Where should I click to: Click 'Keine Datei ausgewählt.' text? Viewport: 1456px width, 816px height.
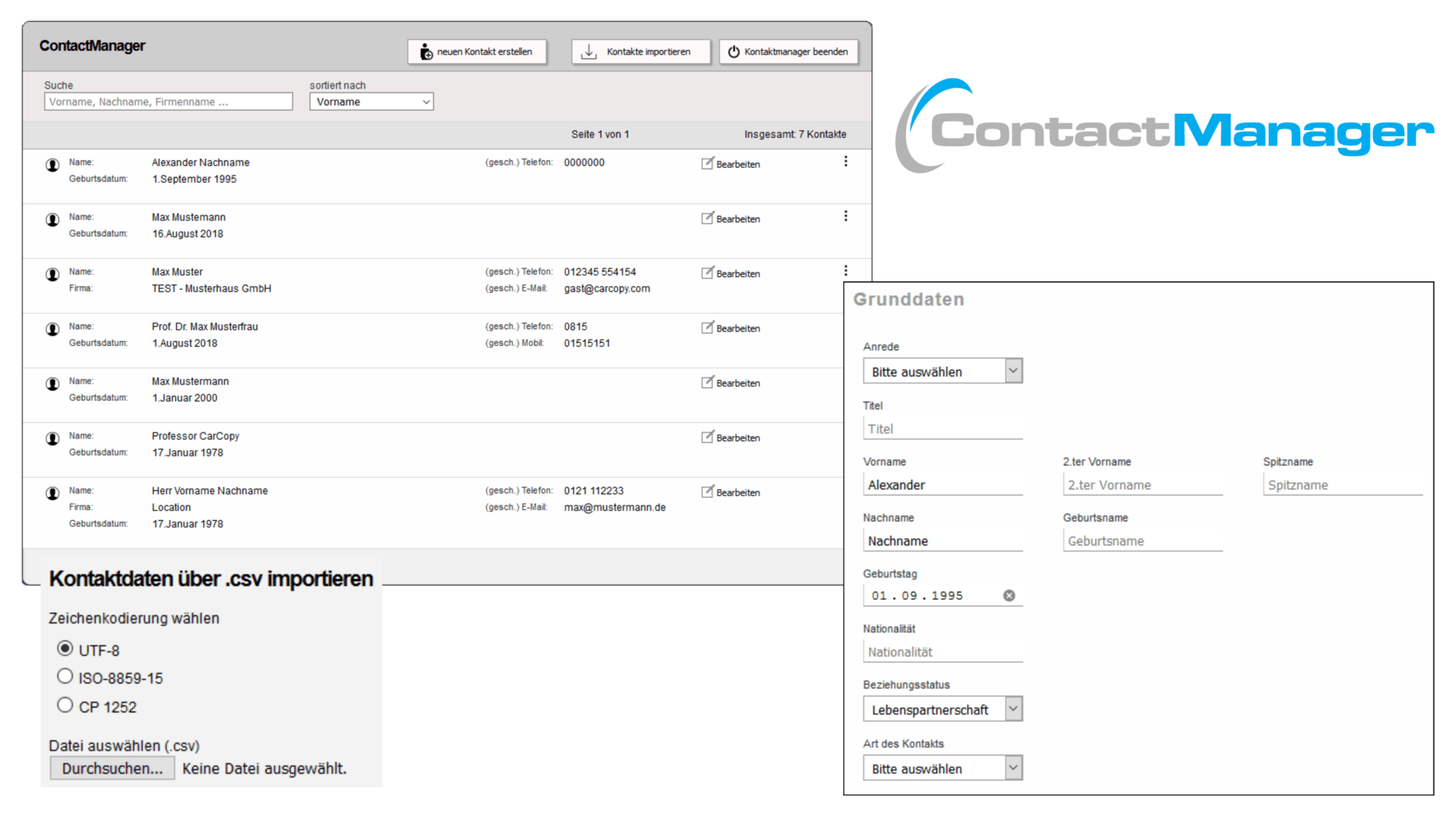264,768
